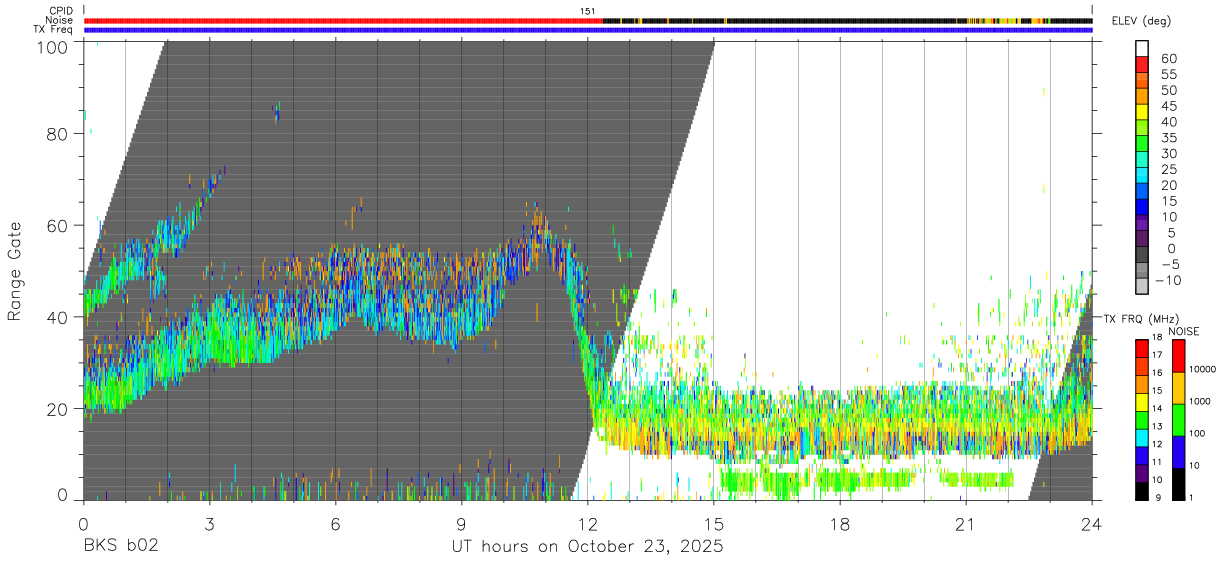Click elevation legend value 35
This screenshot has width=1228, height=567.
[1167, 138]
